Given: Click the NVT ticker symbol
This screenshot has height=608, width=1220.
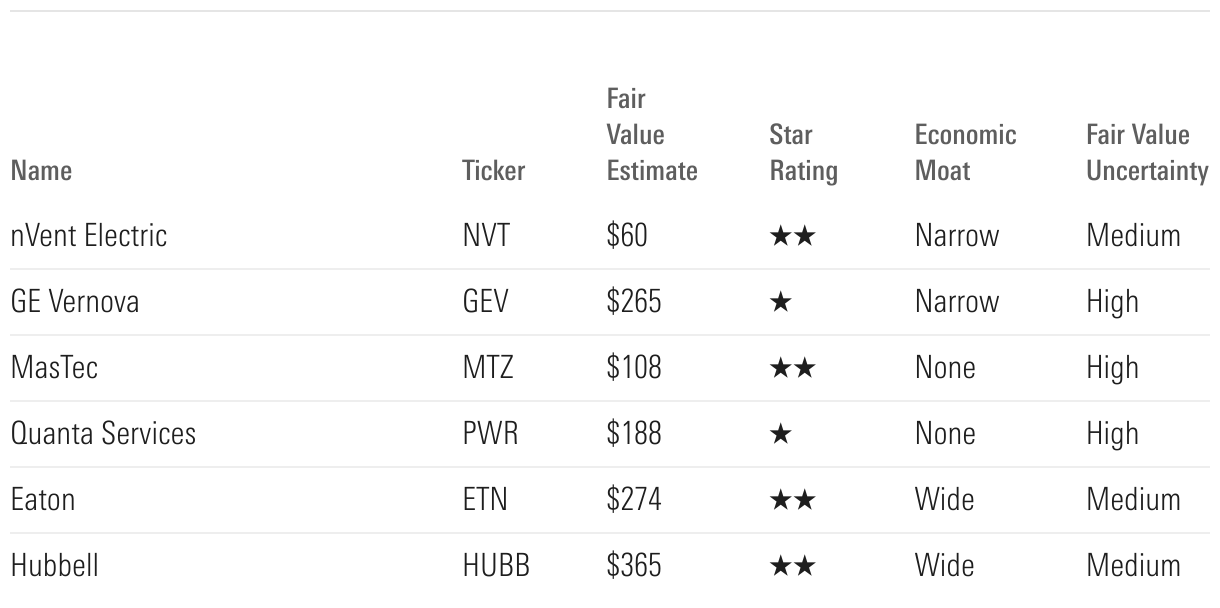Looking at the screenshot, I should point(486,236).
